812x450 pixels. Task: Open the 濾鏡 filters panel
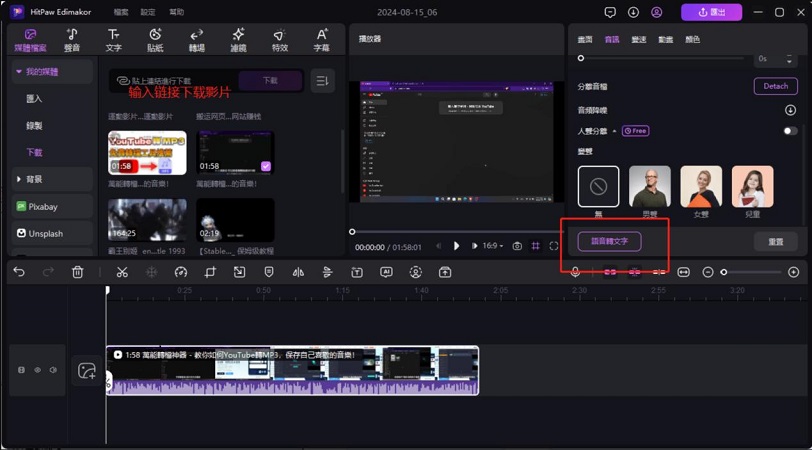point(238,40)
